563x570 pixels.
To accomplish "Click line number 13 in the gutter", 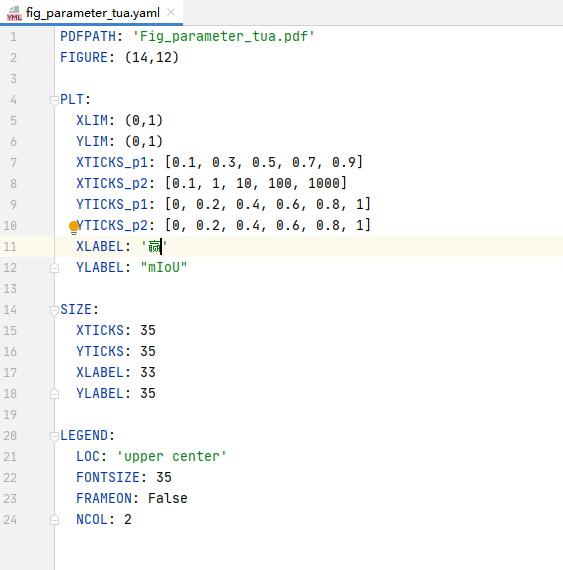I will coord(10,289).
